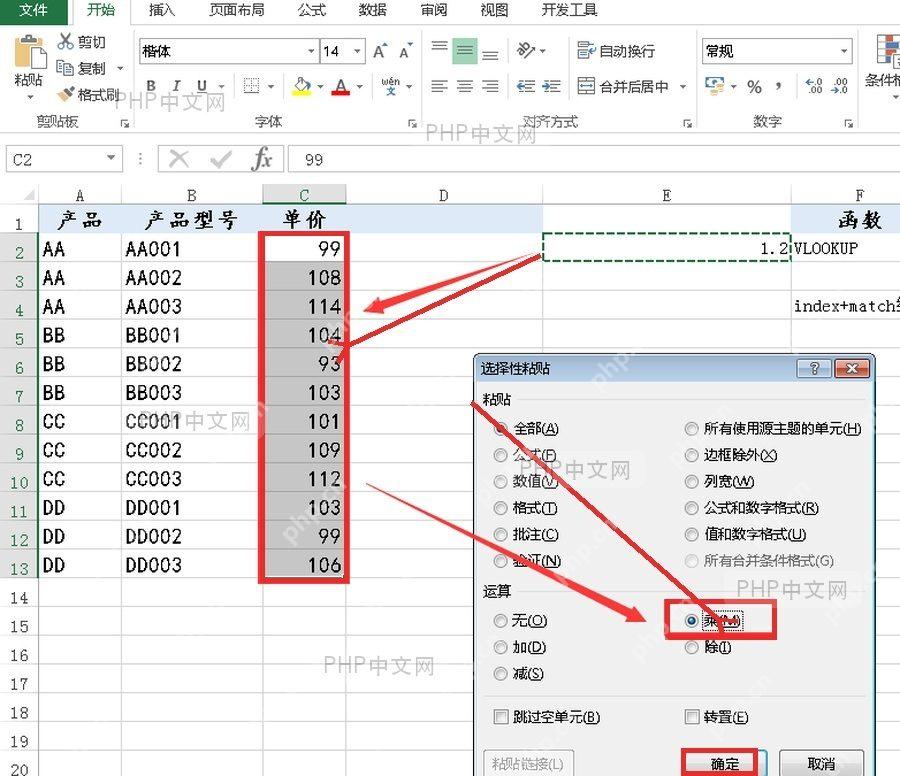Align text to middle of cell
The width and height of the screenshot is (900, 776).
coord(464,51)
